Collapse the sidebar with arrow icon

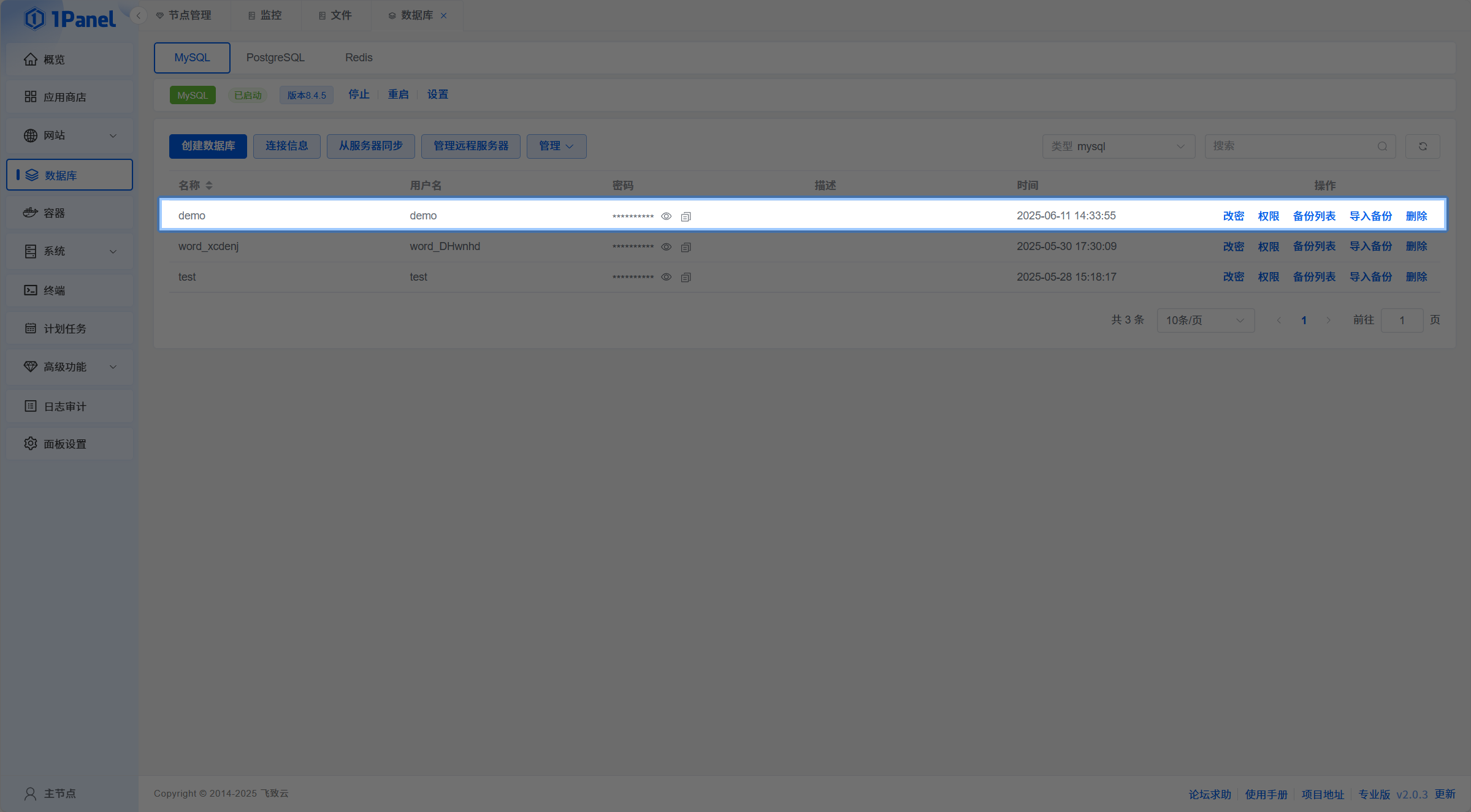pos(139,15)
